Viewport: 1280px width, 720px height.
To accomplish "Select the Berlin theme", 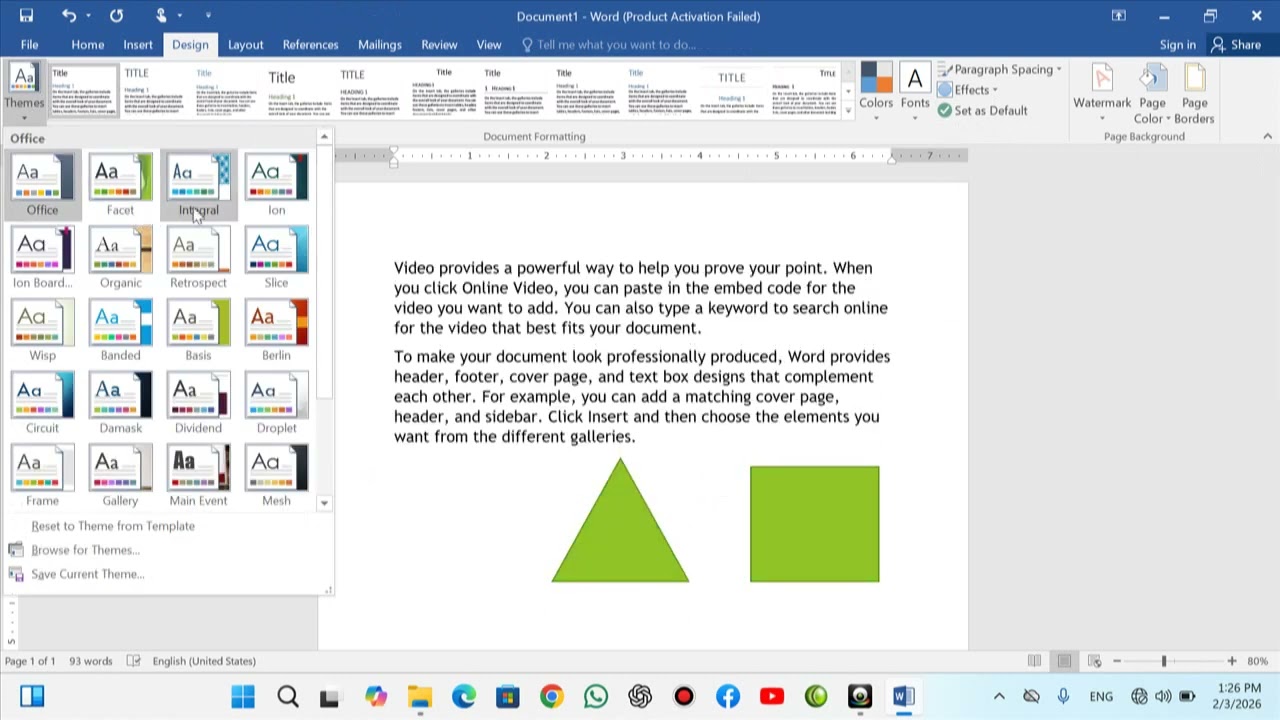I will click(276, 331).
